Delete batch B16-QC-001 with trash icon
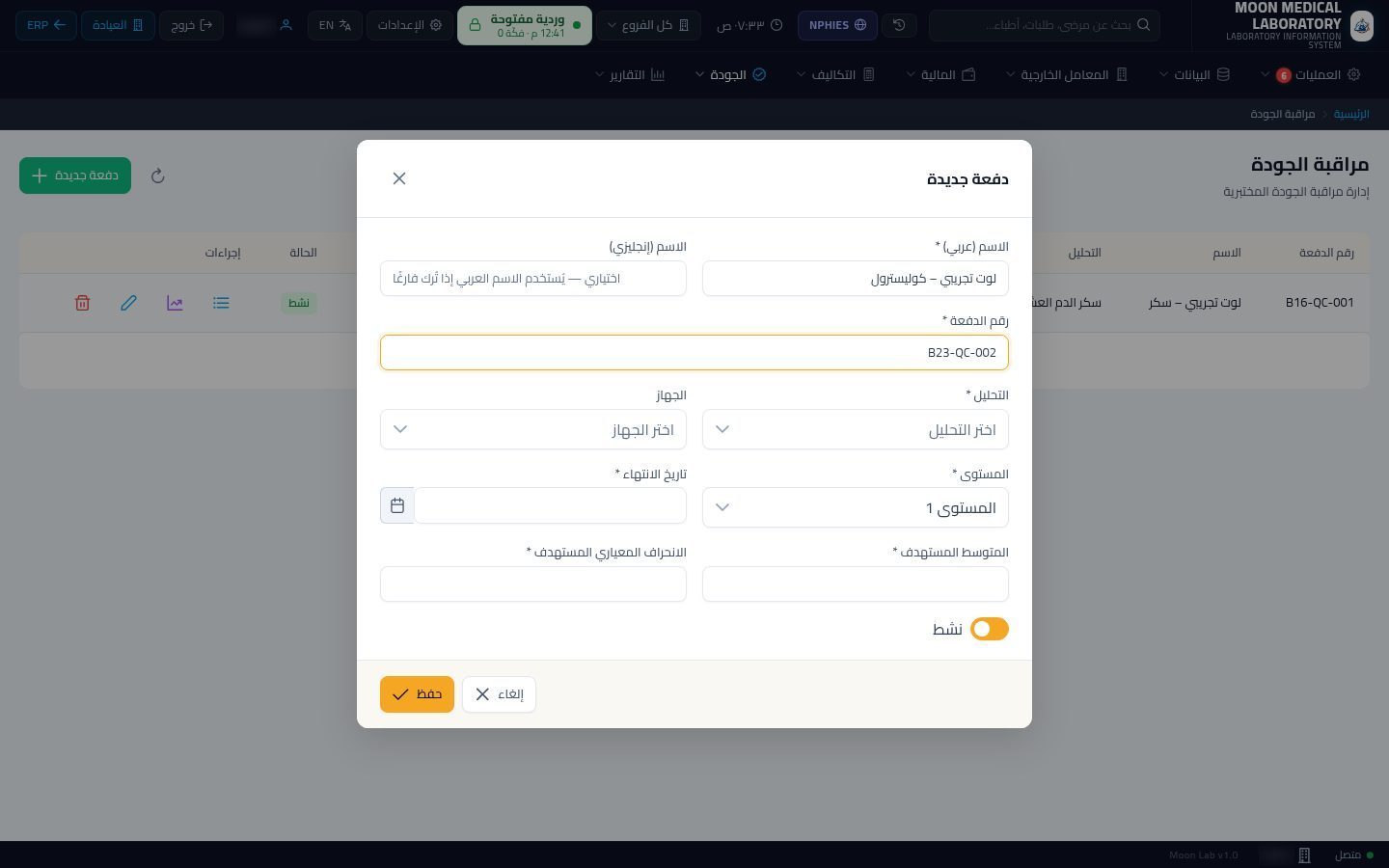 pyautogui.click(x=82, y=303)
